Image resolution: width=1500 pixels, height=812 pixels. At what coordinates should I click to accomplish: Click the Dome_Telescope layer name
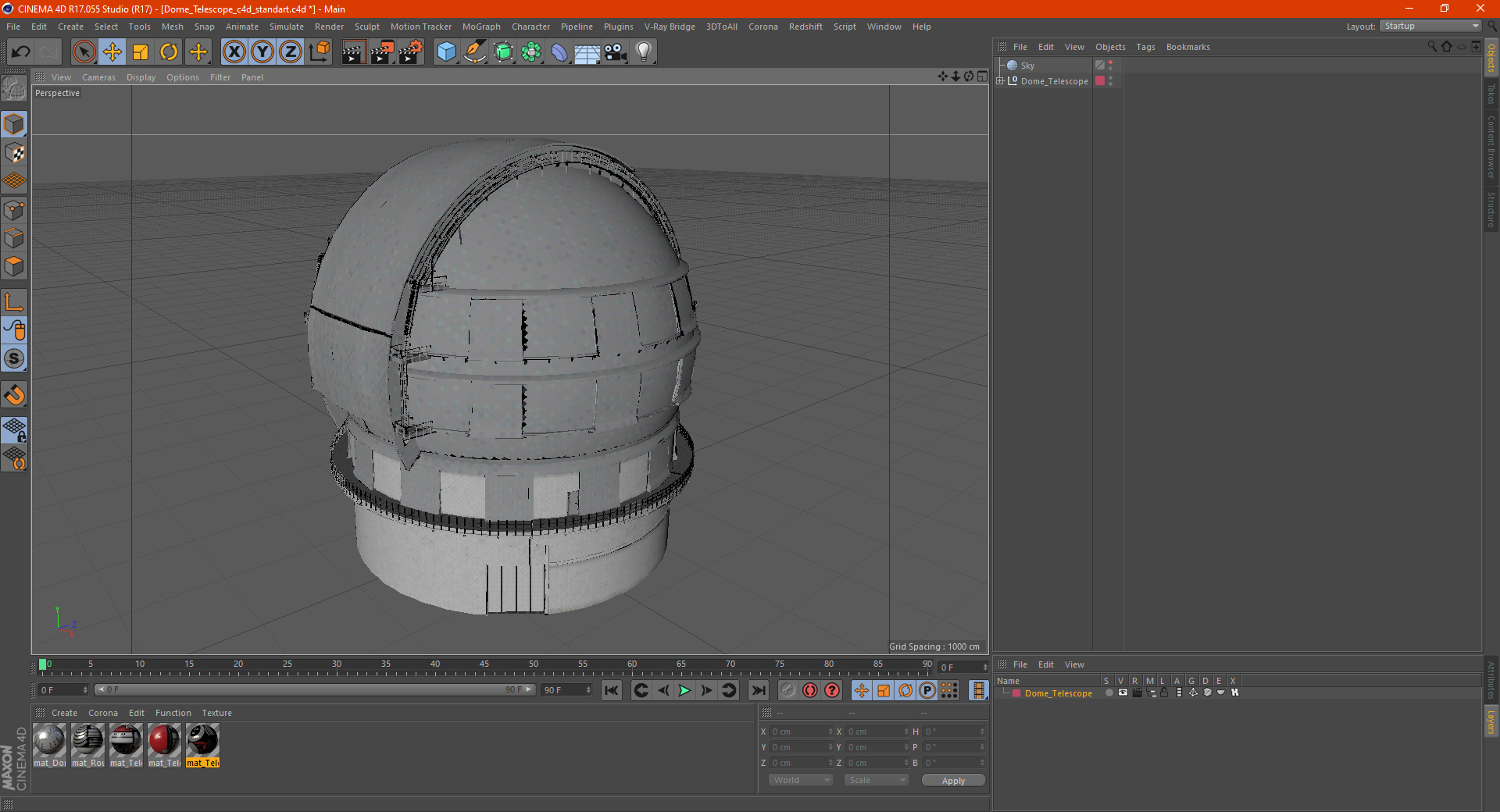click(1058, 693)
